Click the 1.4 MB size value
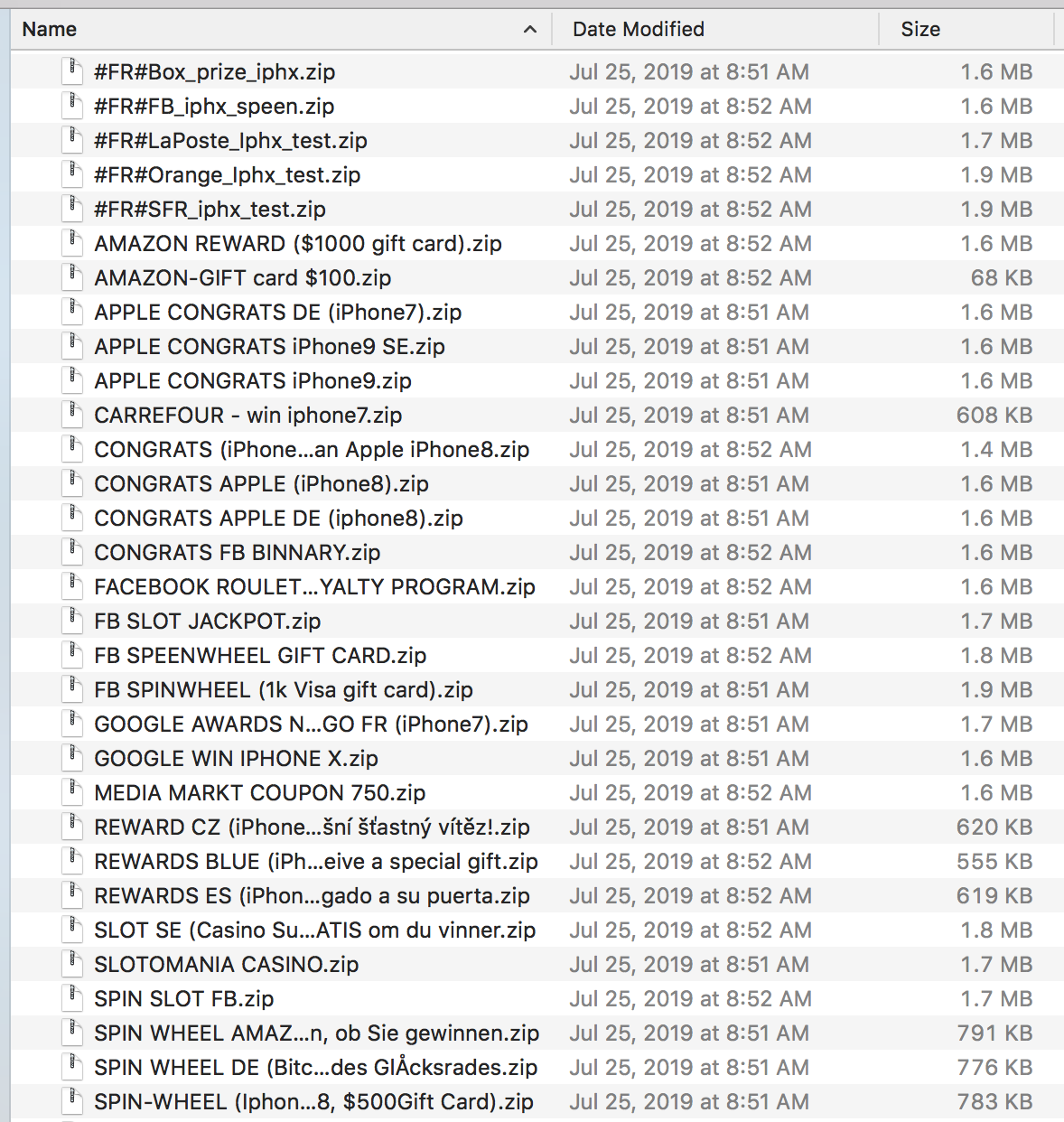The image size is (1064, 1122). pyautogui.click(x=996, y=449)
